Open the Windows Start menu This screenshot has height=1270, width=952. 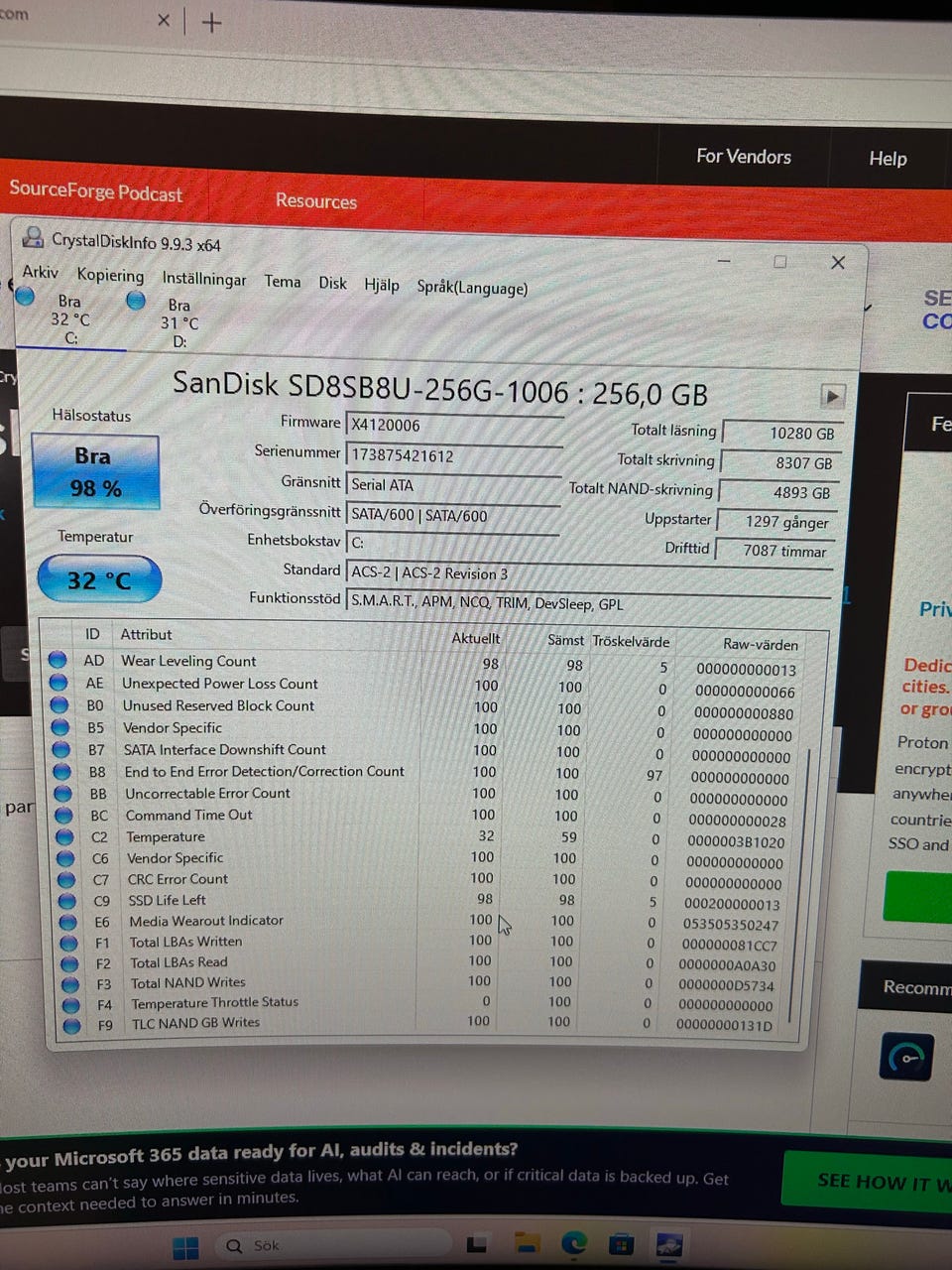point(185,1247)
